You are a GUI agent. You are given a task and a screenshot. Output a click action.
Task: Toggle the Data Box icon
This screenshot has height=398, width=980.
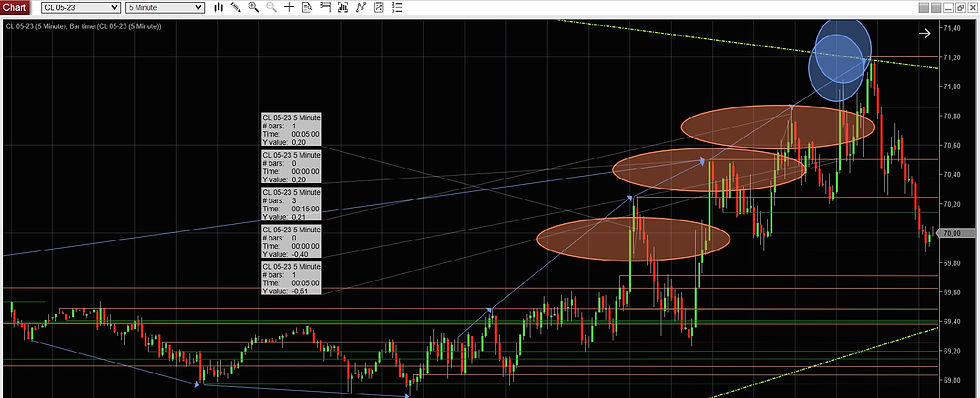click(x=307, y=7)
